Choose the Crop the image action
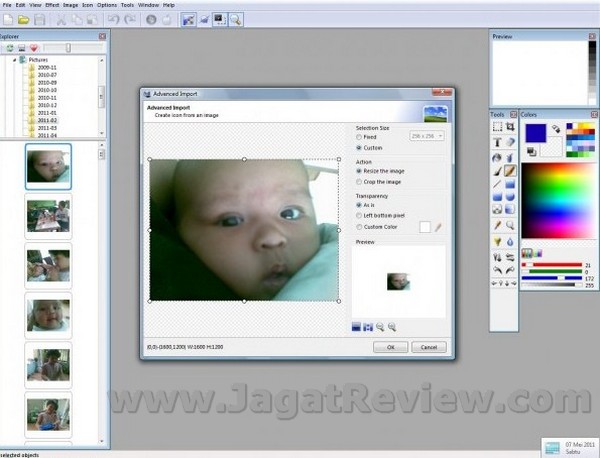Screen dimensions: 600x458 click(x=360, y=182)
